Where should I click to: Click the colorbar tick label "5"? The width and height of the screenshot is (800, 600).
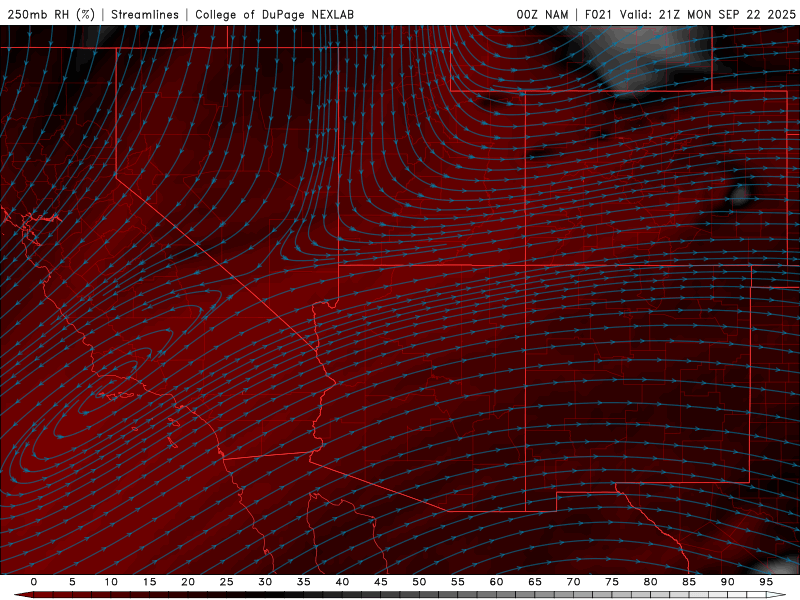point(72,582)
